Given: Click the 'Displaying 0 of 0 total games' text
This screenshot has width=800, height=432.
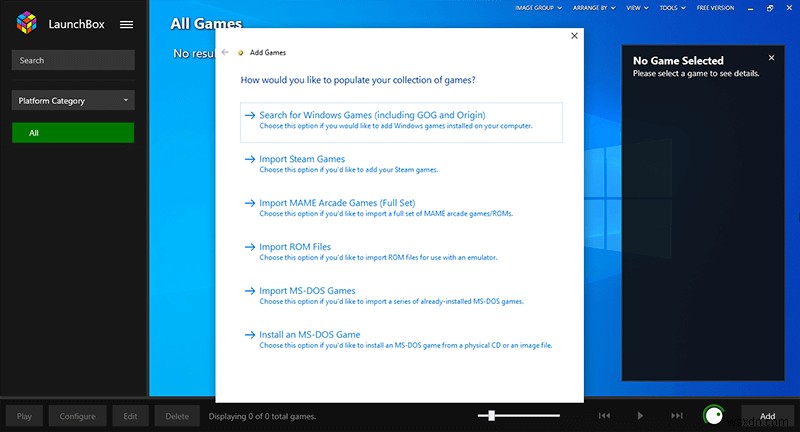Looking at the screenshot, I should pos(262,416).
